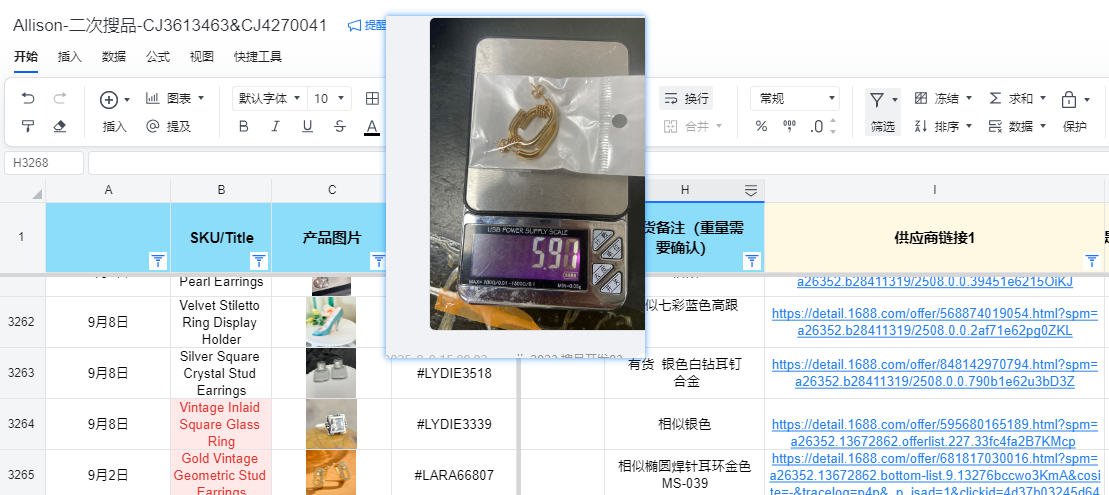The image size is (1109, 495).
Task: Toggle bold formatting
Action: pos(243,126)
